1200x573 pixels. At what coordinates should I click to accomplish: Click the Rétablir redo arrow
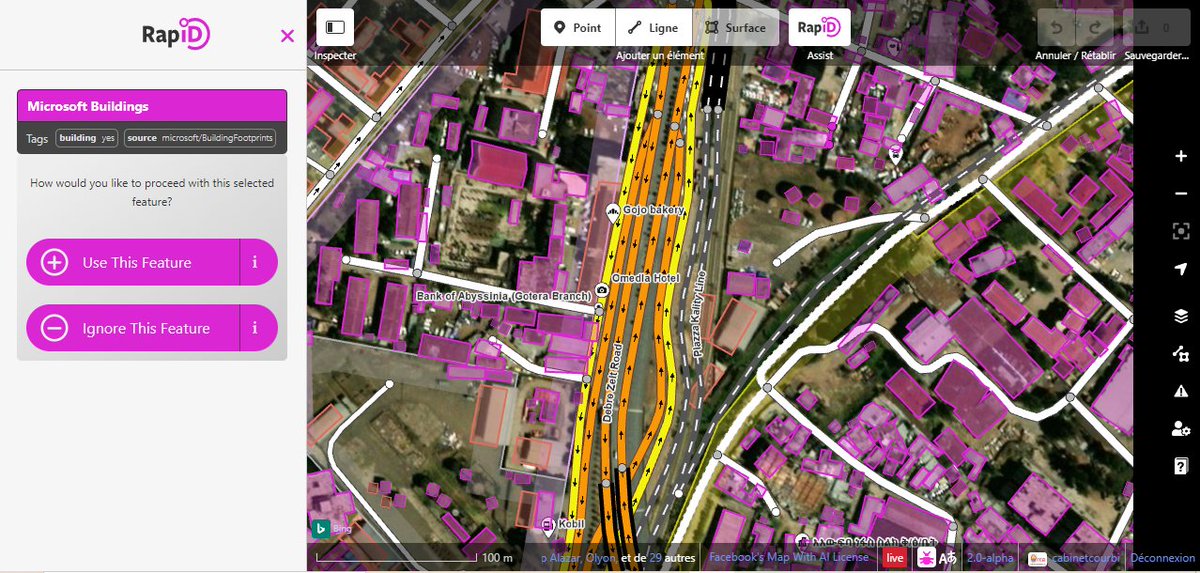pyautogui.click(x=1095, y=28)
